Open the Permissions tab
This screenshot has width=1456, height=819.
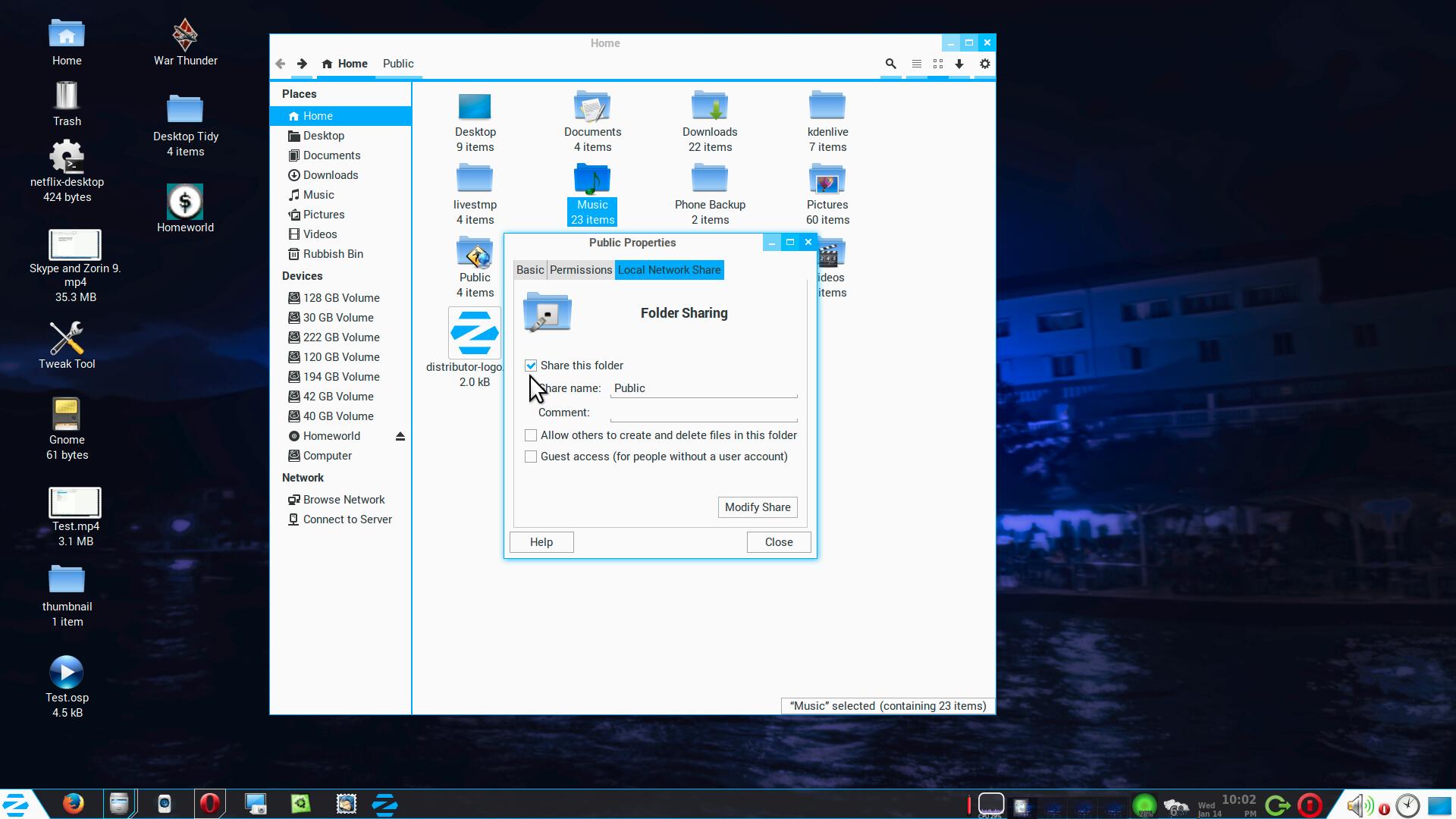click(580, 270)
